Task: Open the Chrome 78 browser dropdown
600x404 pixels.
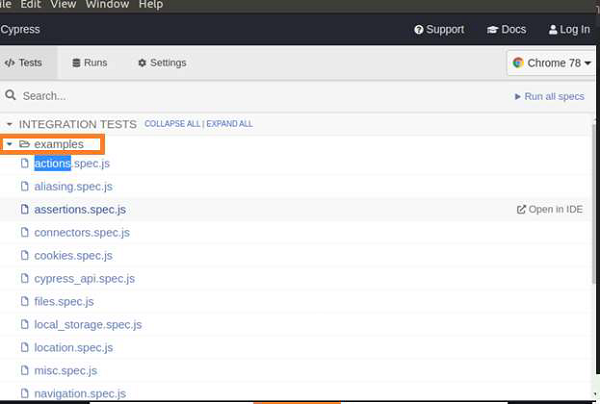Action: [x=552, y=63]
